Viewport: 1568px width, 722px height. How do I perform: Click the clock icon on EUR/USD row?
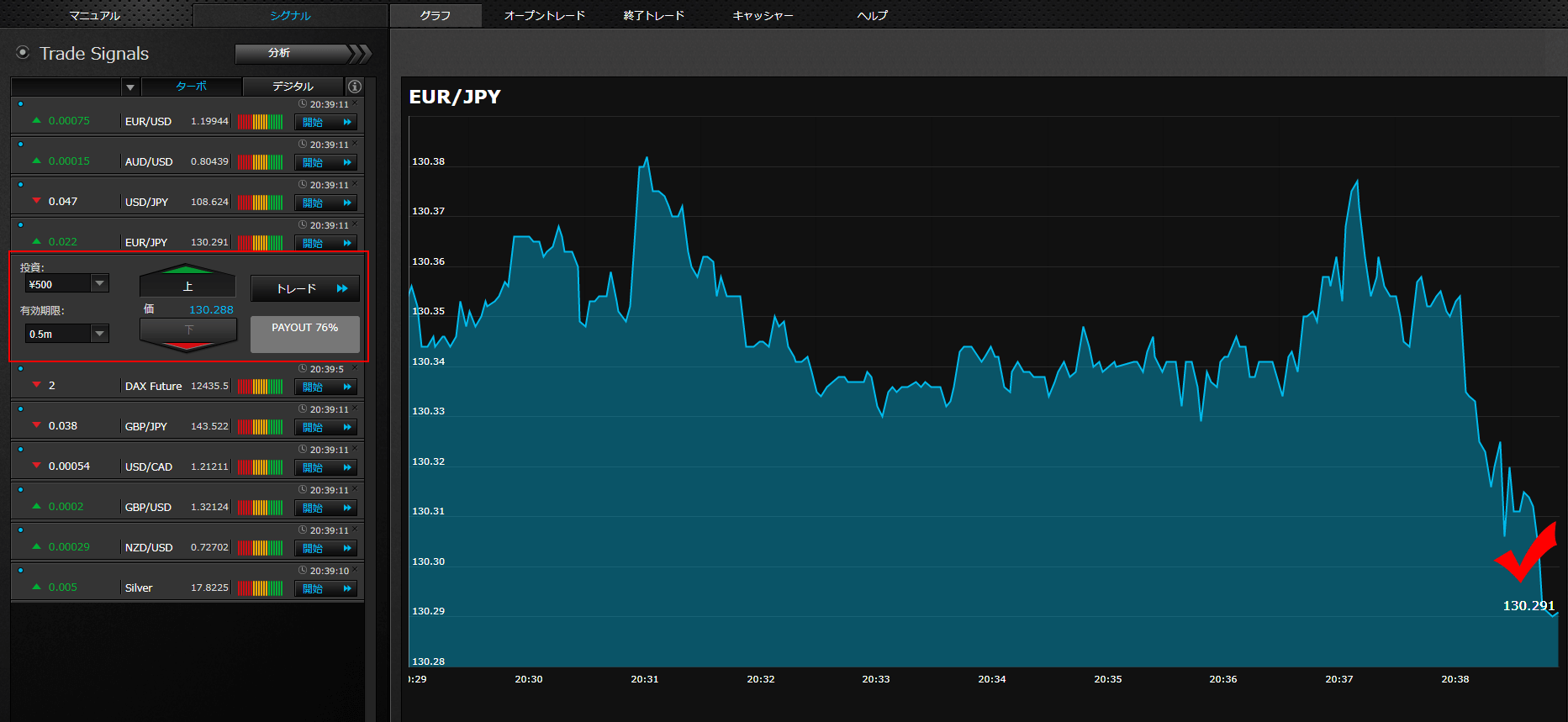point(303,104)
